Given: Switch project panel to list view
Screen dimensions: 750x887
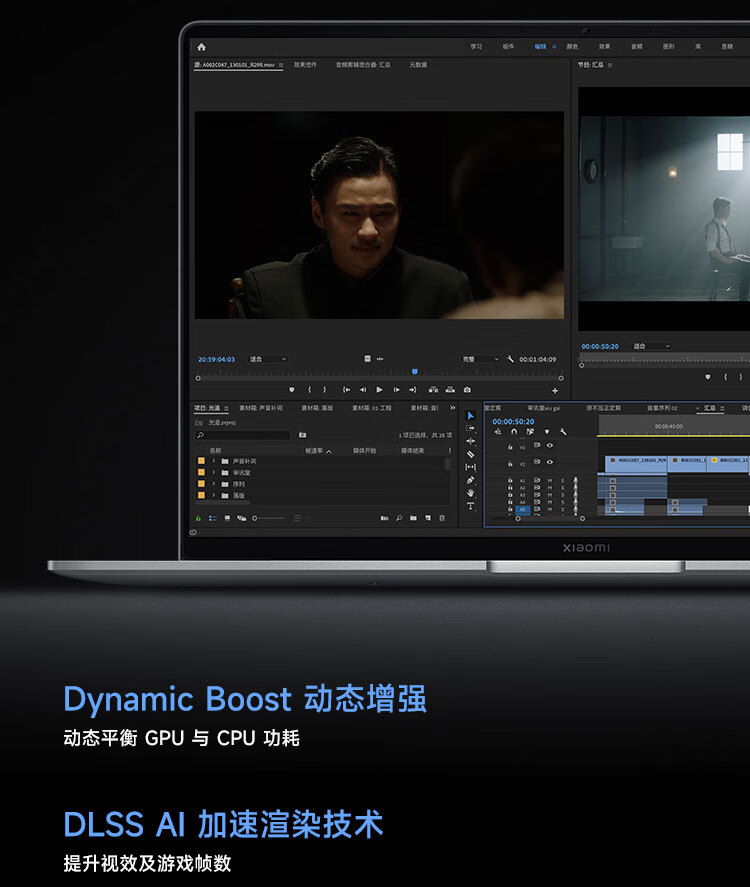Looking at the screenshot, I should [213, 518].
